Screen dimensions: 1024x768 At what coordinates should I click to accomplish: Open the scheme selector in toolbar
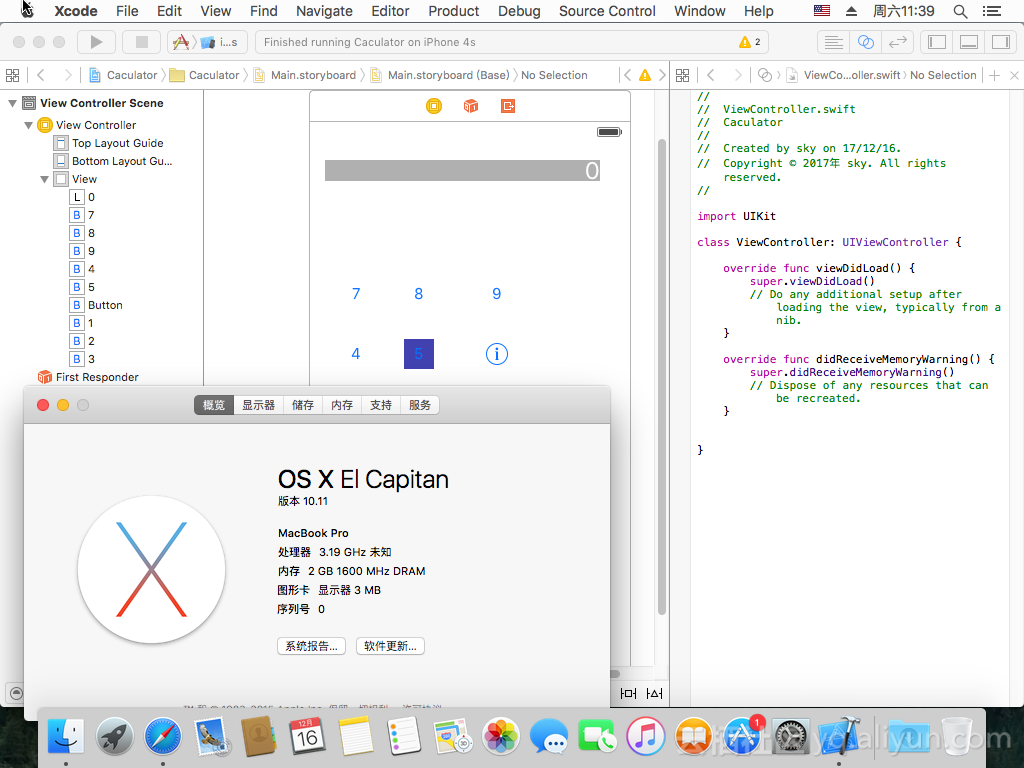pyautogui.click(x=207, y=42)
